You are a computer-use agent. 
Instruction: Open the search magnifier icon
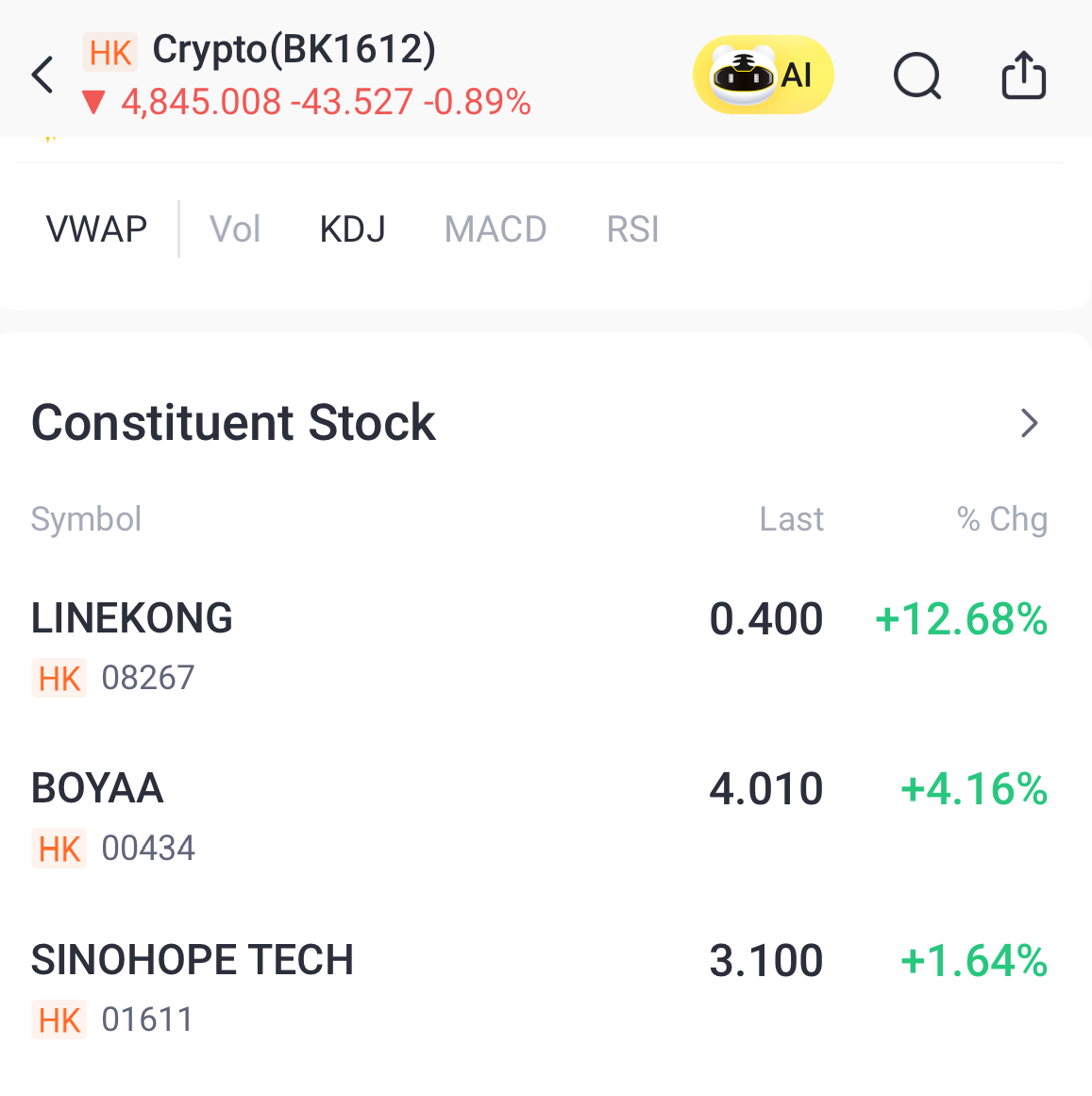point(916,76)
